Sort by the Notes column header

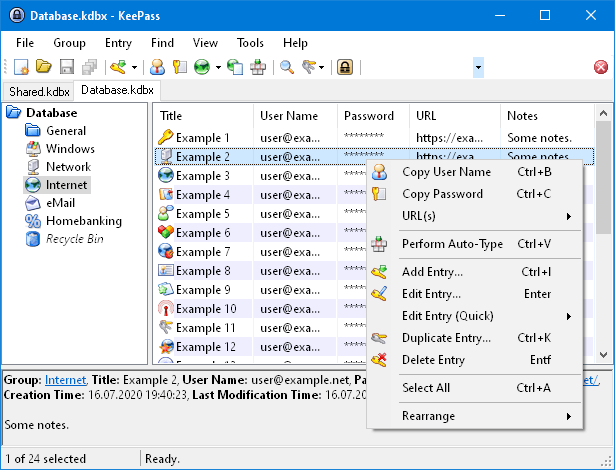548,116
